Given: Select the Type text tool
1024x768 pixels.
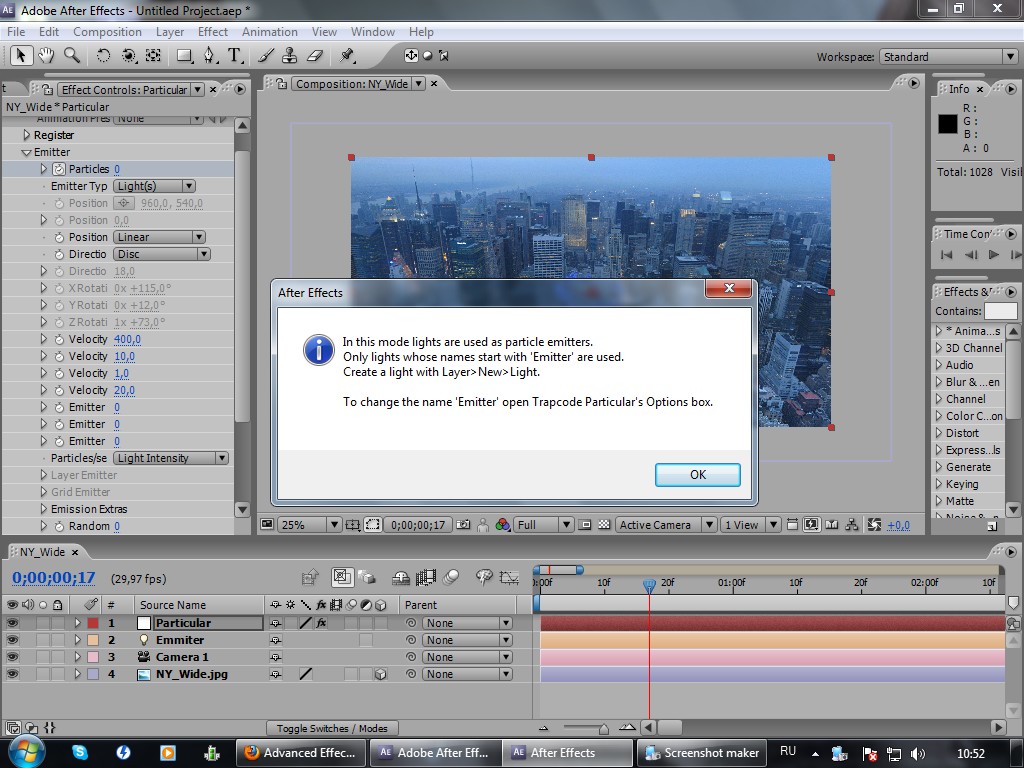Looking at the screenshot, I should click(234, 56).
